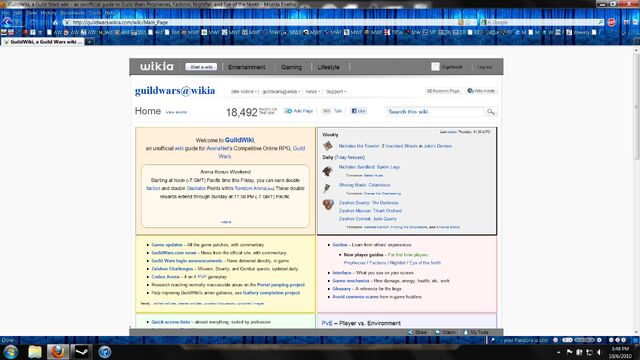Viewport: 640px width, 360px height.
Task: Click the home icon in navigation toolbar
Action: (x=56, y=22)
